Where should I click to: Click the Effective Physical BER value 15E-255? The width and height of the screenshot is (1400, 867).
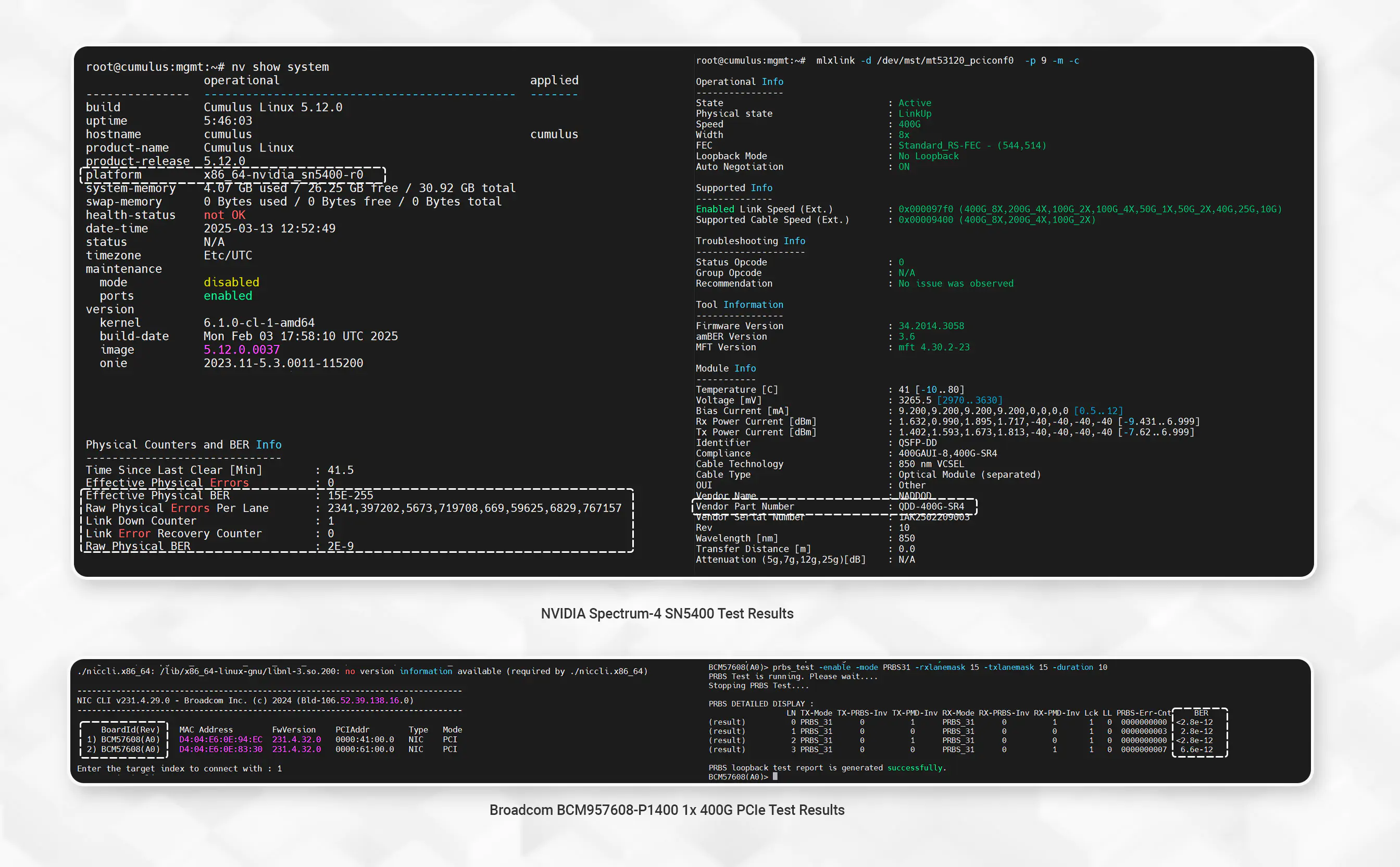pyautogui.click(x=349, y=496)
